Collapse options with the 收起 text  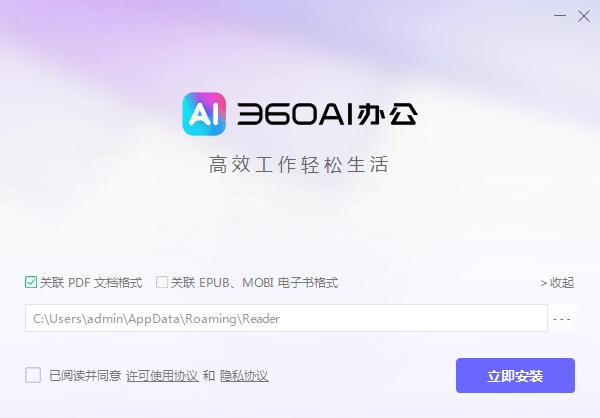pos(562,283)
